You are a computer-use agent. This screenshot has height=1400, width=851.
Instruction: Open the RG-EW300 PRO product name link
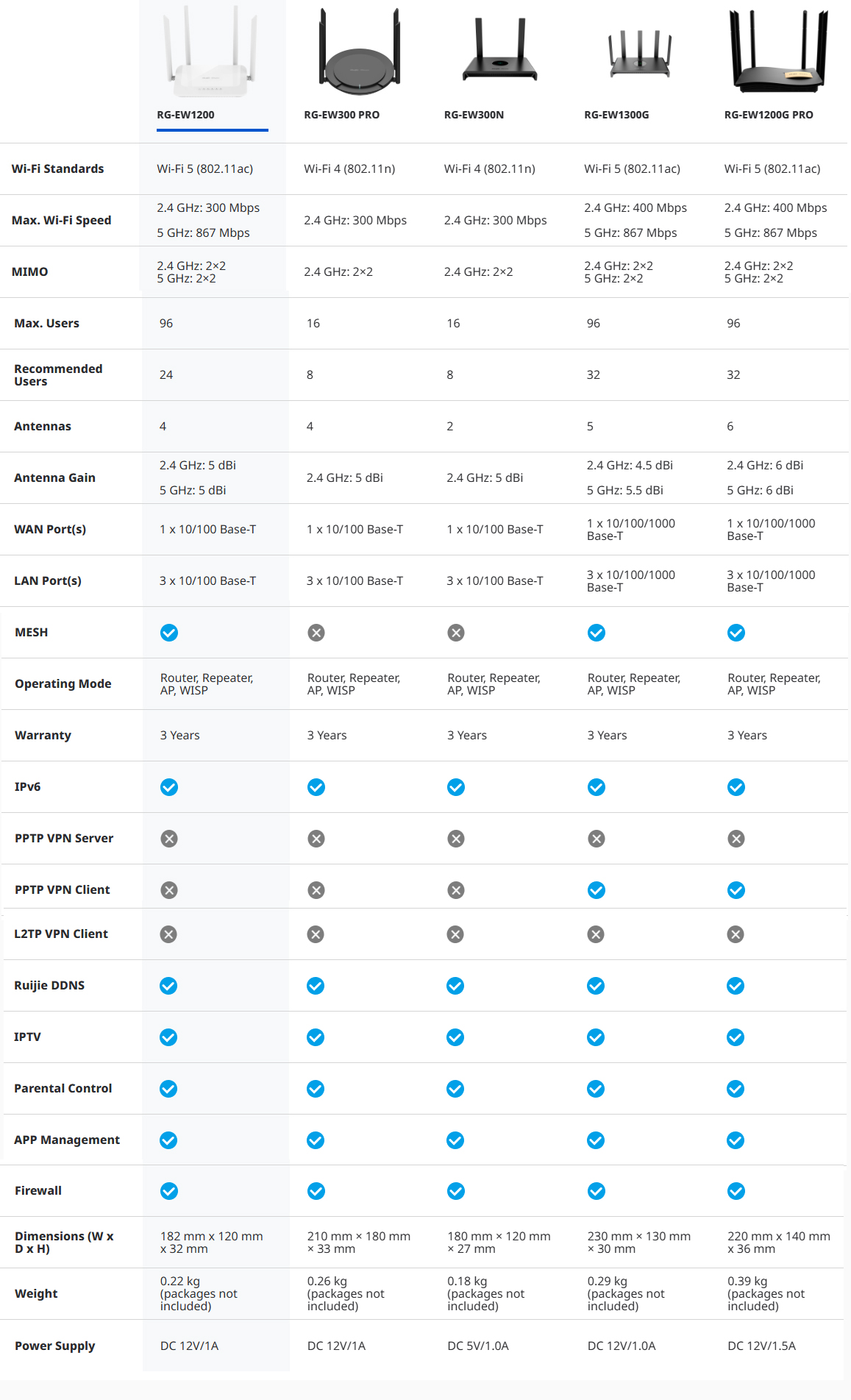(x=341, y=115)
